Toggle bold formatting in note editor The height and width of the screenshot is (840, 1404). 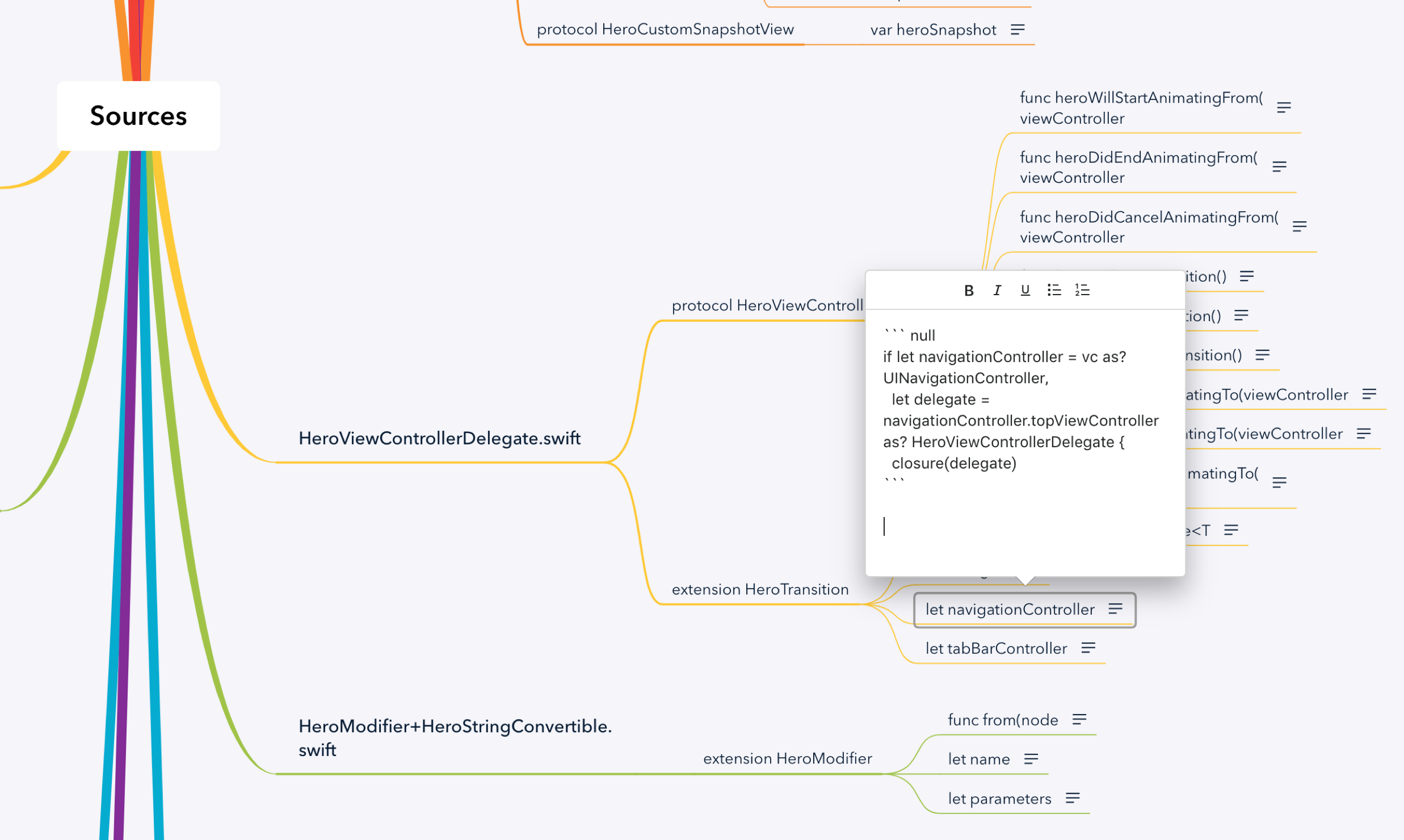[969, 291]
